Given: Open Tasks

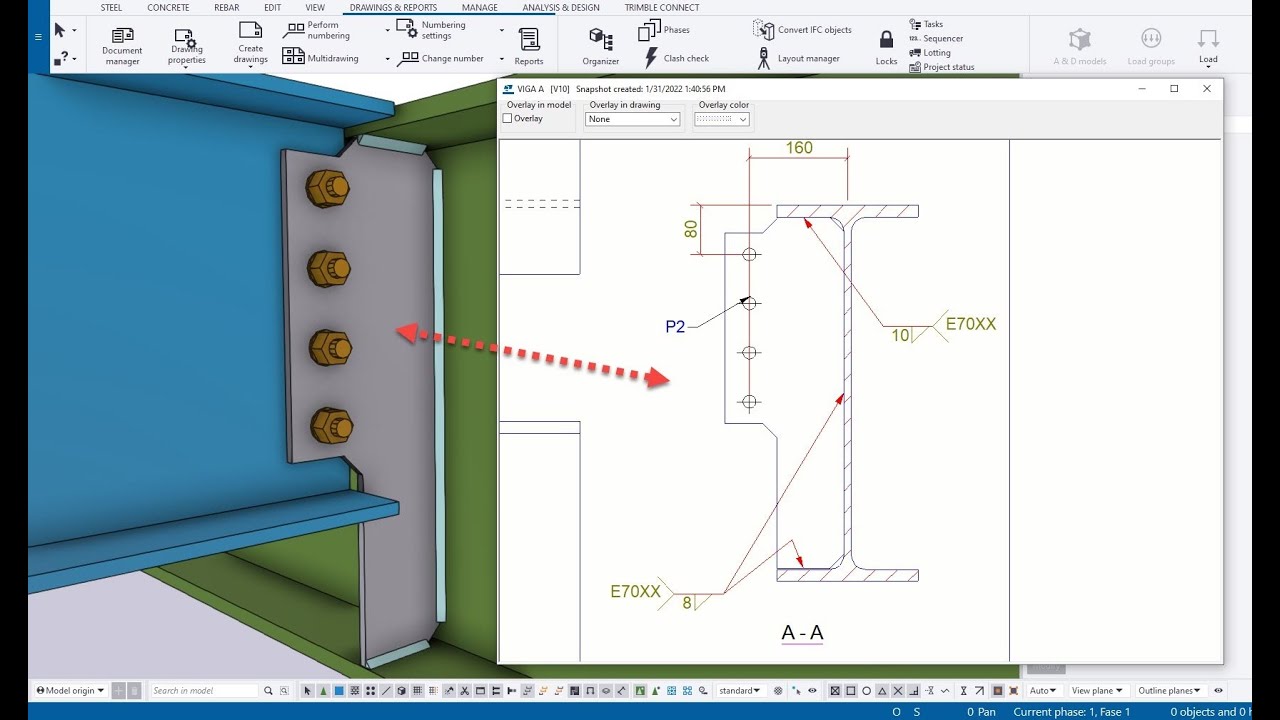Looking at the screenshot, I should (926, 24).
